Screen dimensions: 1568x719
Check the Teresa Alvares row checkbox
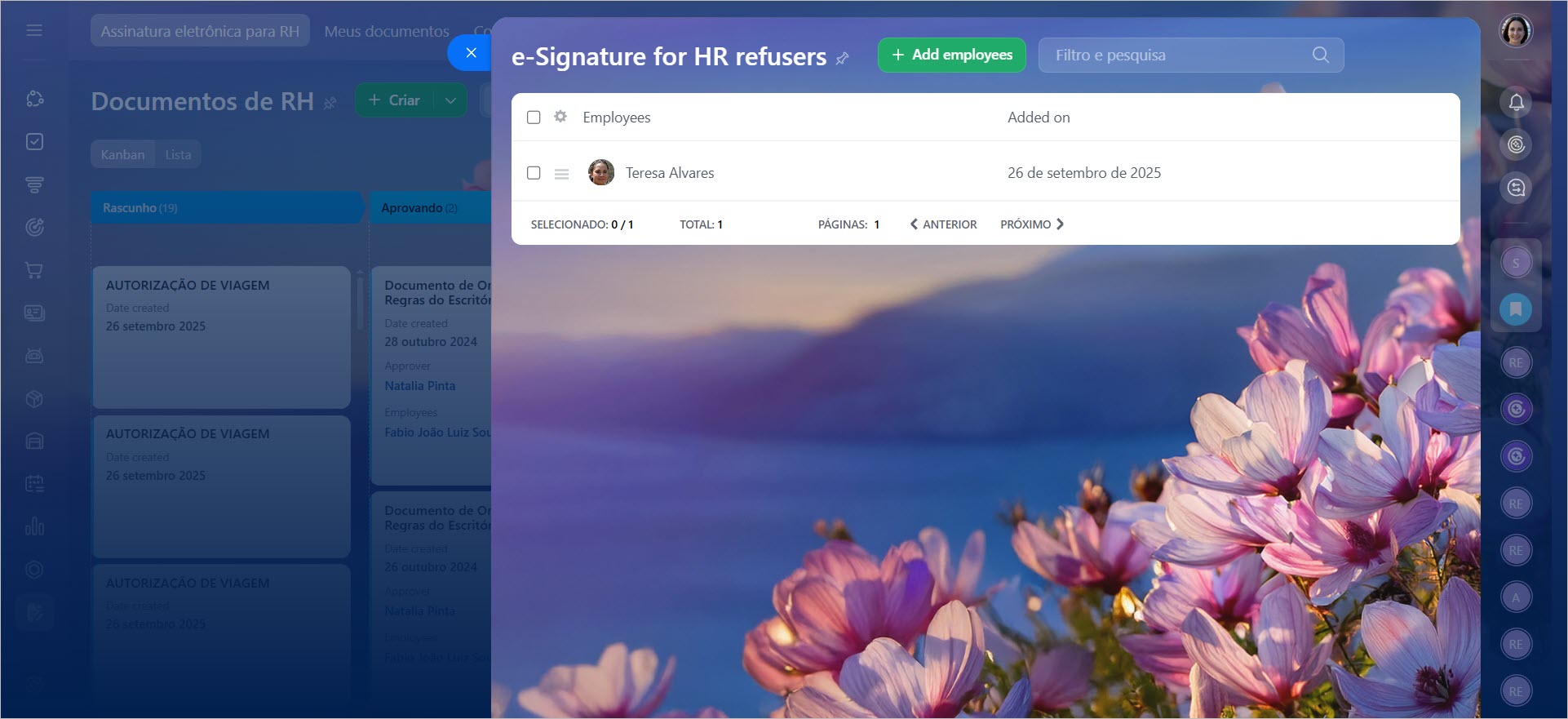click(534, 173)
